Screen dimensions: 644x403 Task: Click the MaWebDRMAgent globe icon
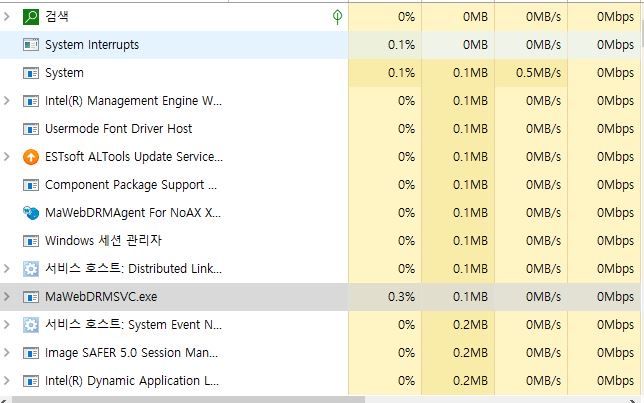[30, 213]
